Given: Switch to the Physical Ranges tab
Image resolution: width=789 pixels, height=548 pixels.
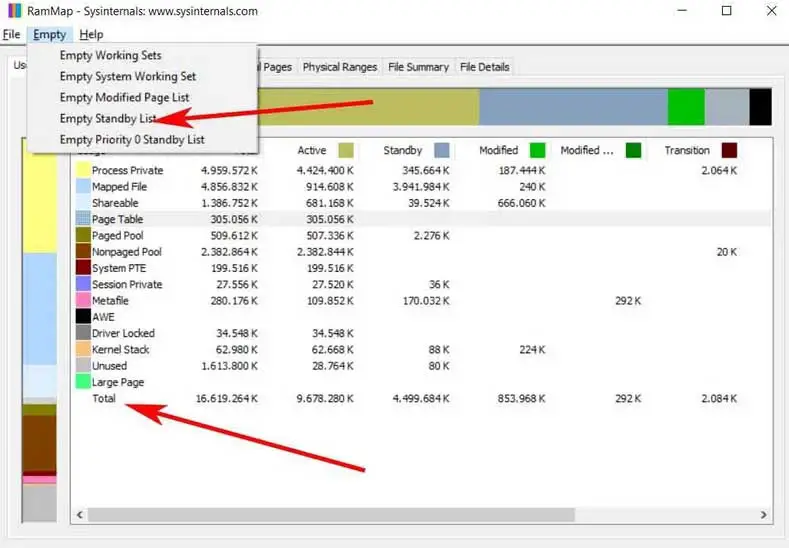Looking at the screenshot, I should (x=340, y=67).
